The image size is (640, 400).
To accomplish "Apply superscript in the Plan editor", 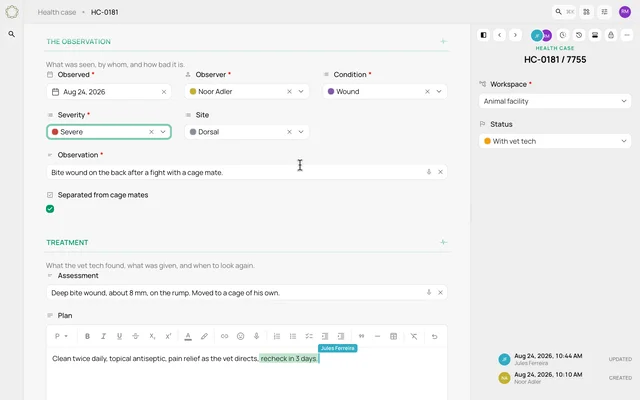I will [168, 336].
